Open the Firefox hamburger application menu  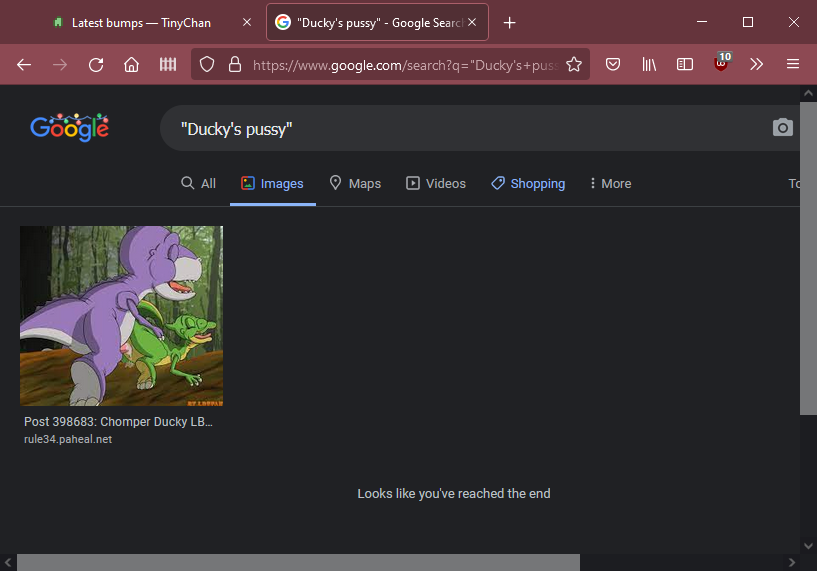(793, 64)
